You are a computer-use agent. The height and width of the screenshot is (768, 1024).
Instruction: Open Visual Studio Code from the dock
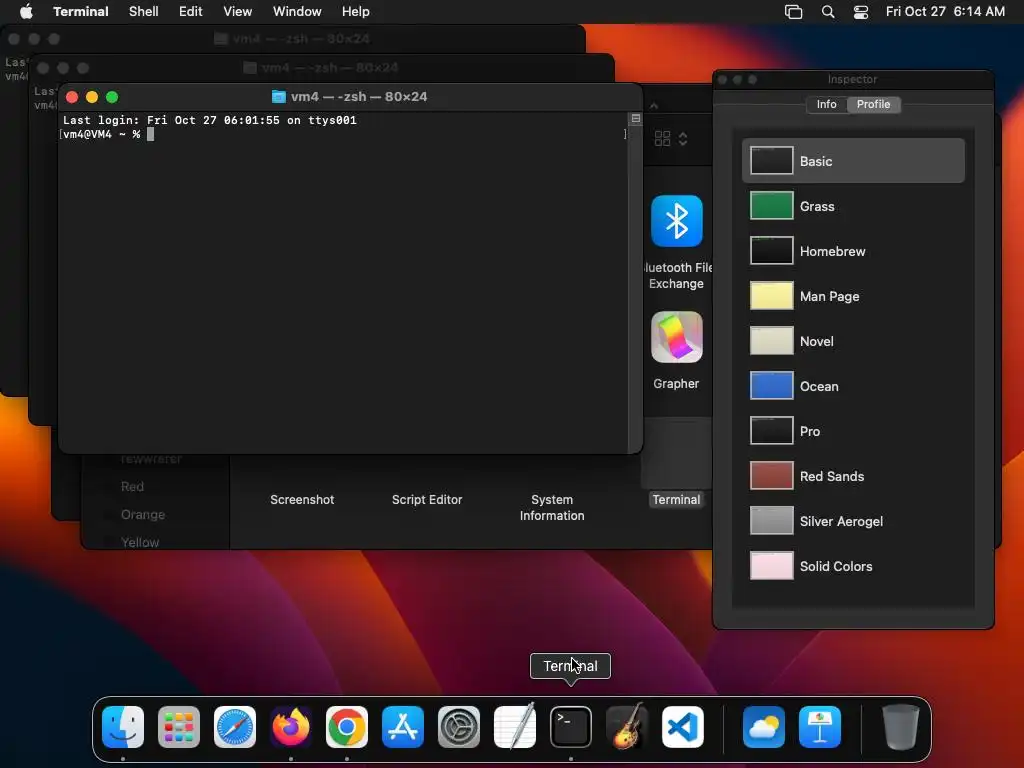[x=682, y=727]
